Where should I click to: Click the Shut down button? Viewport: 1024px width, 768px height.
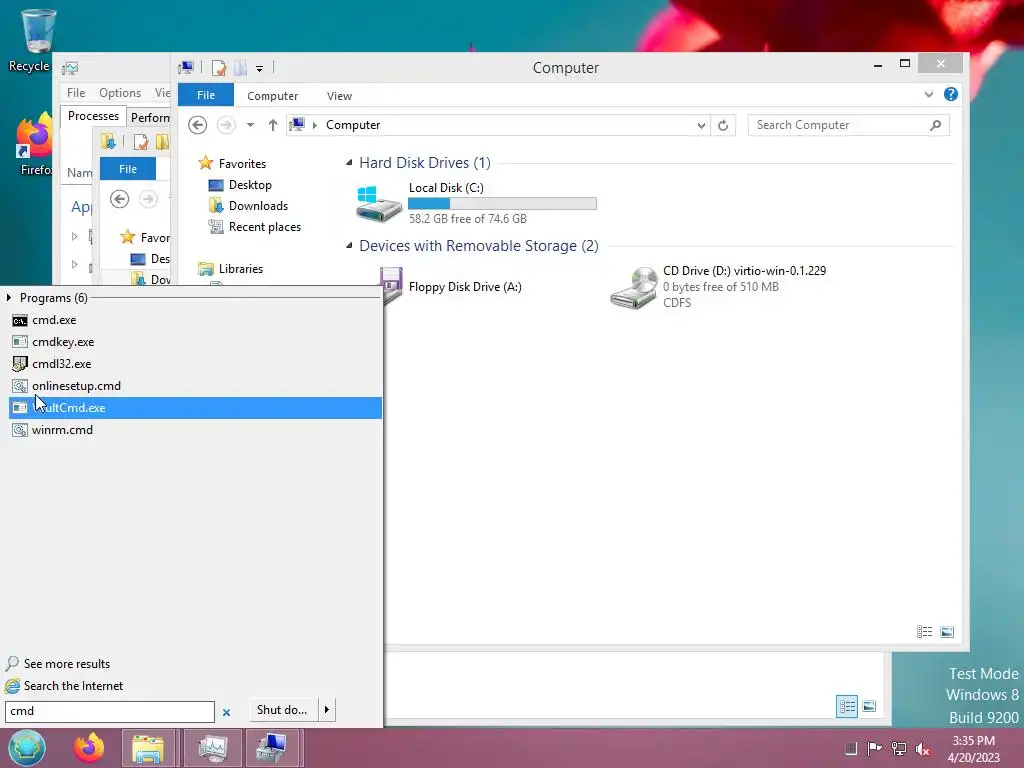click(283, 710)
